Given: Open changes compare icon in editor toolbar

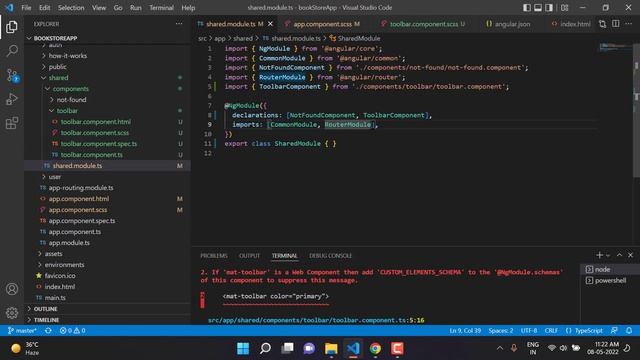Looking at the screenshot, I should [602, 24].
